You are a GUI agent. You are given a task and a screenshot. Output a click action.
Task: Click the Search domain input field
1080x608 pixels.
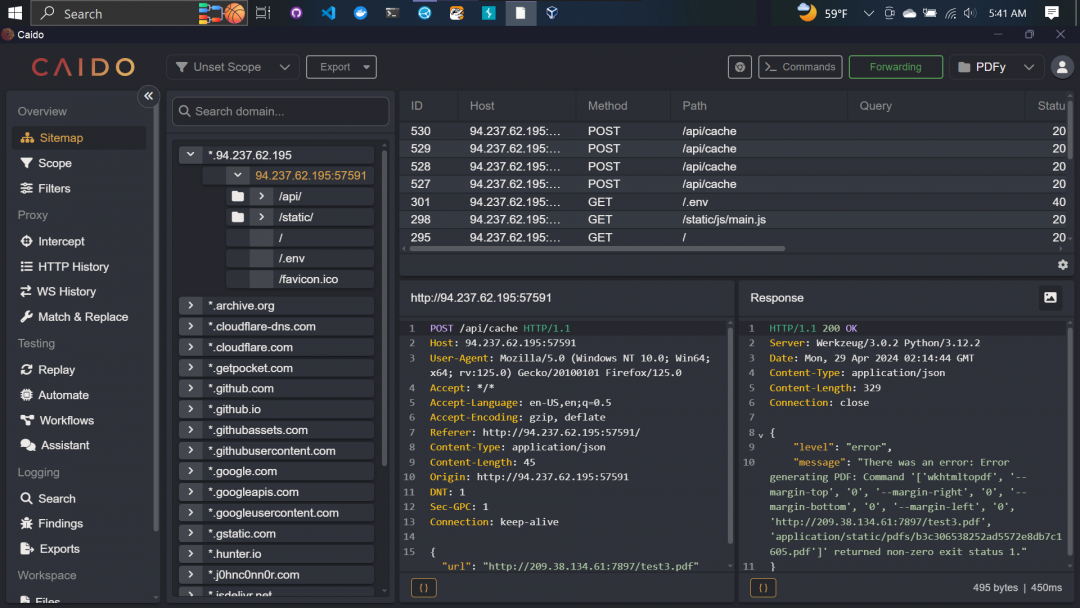coord(280,112)
